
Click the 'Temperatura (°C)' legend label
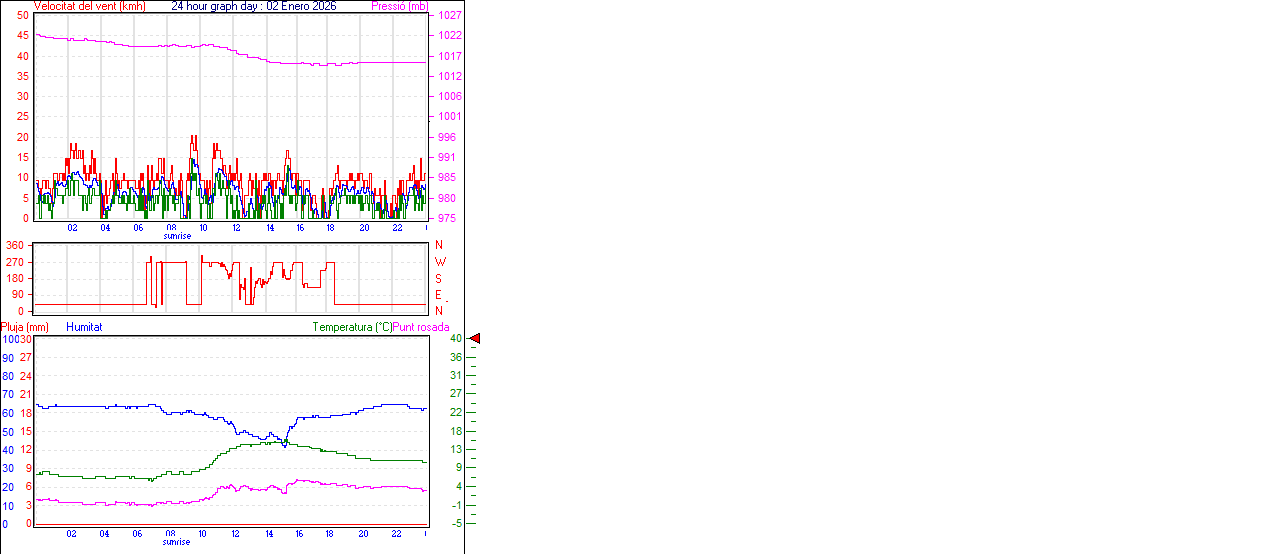click(352, 327)
